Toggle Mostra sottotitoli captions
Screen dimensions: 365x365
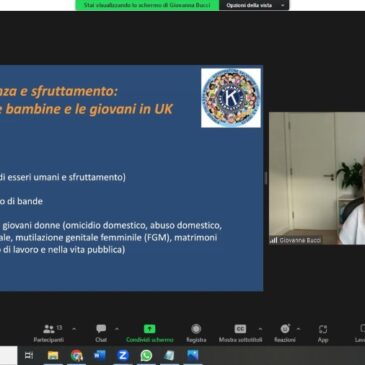pos(240,333)
